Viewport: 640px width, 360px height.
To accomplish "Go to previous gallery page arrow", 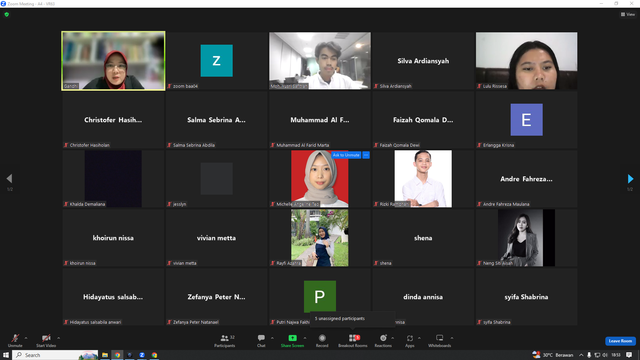I will (9, 178).
